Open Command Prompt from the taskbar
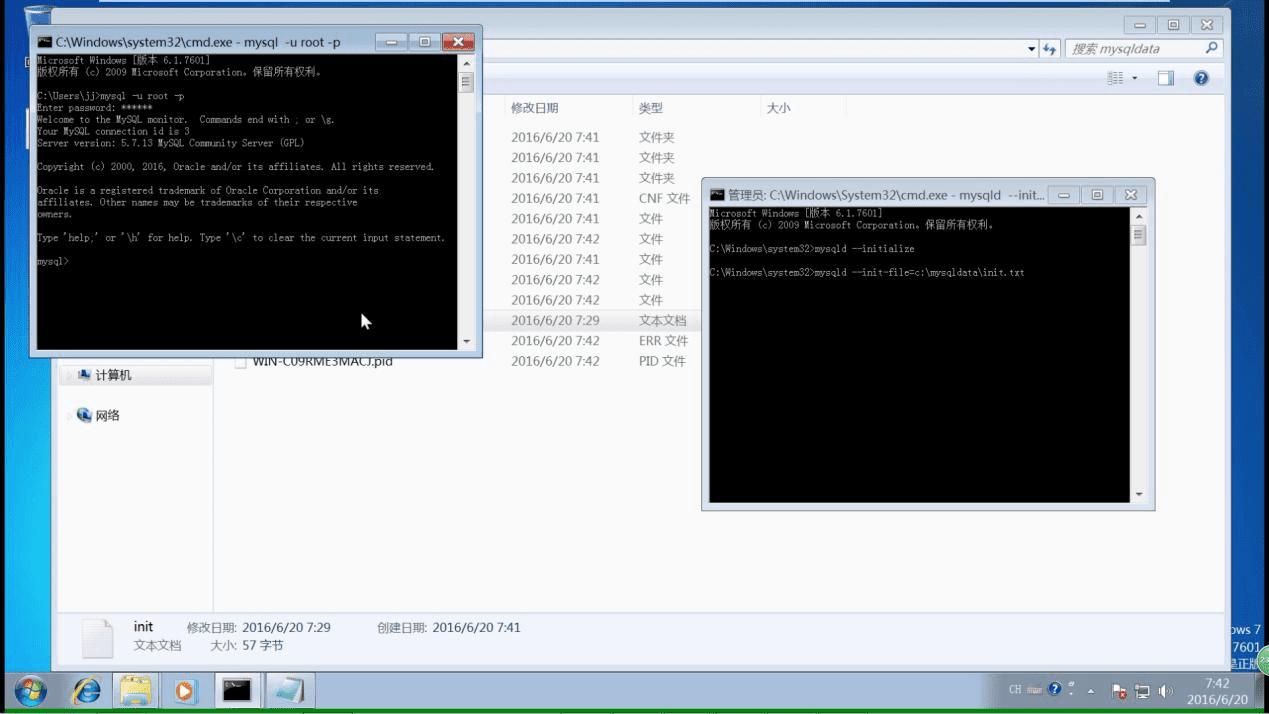This screenshot has height=714, width=1269. tap(236, 690)
